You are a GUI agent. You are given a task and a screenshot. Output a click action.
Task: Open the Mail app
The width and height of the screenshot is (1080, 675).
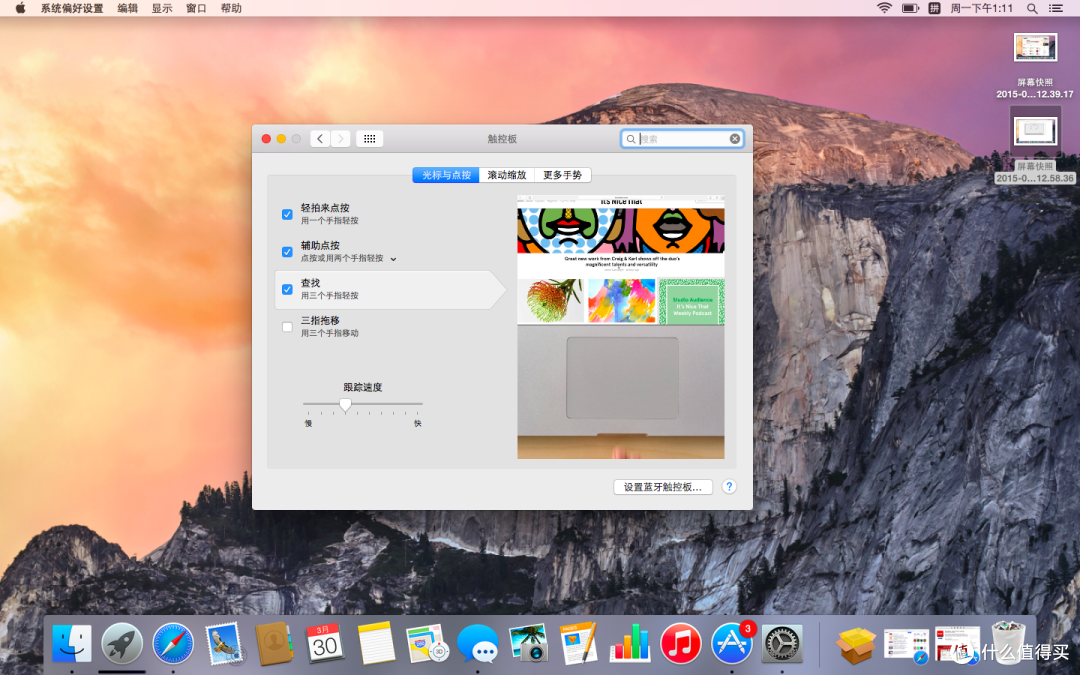click(224, 643)
